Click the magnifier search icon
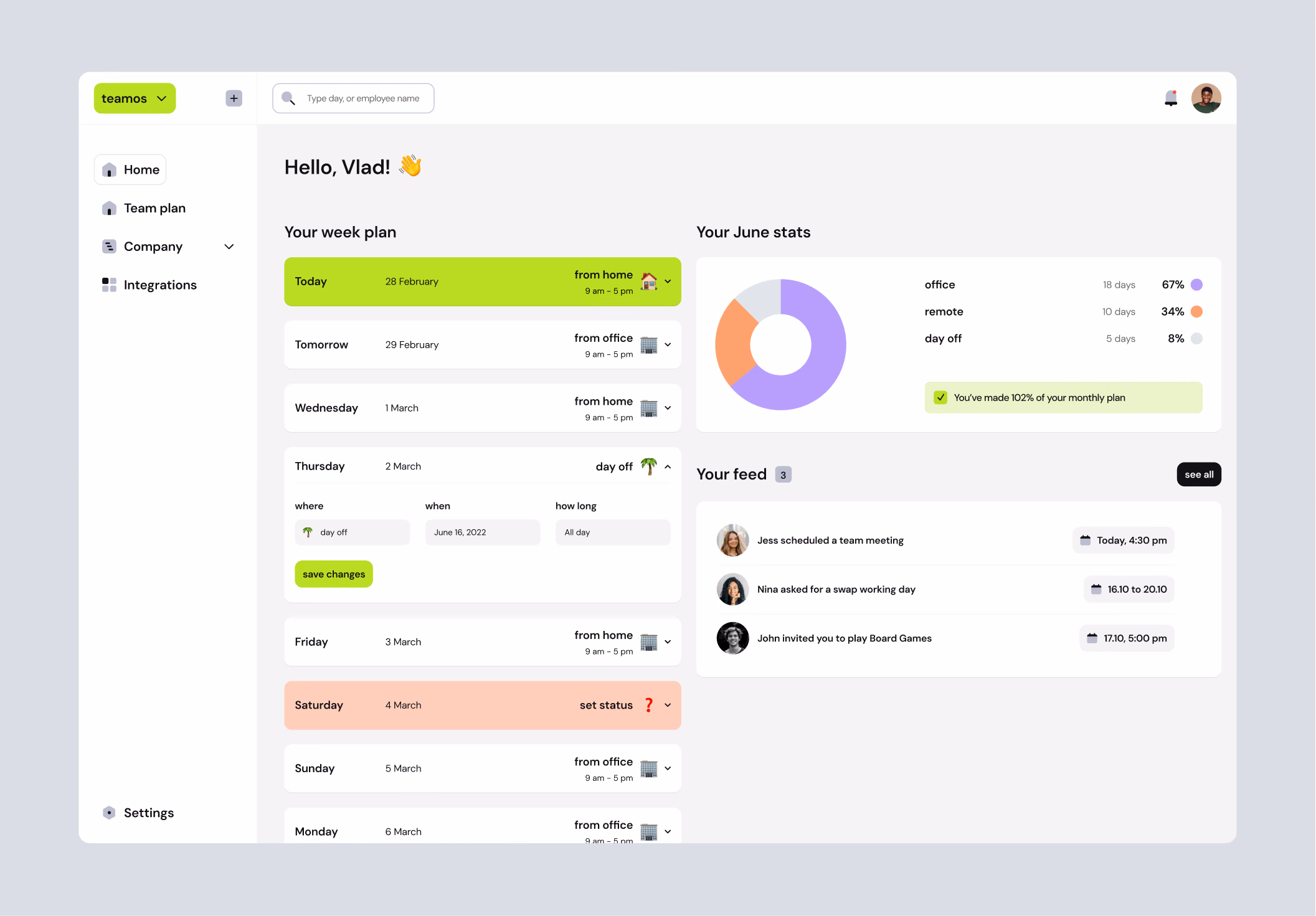This screenshot has height=916, width=1316. [288, 98]
